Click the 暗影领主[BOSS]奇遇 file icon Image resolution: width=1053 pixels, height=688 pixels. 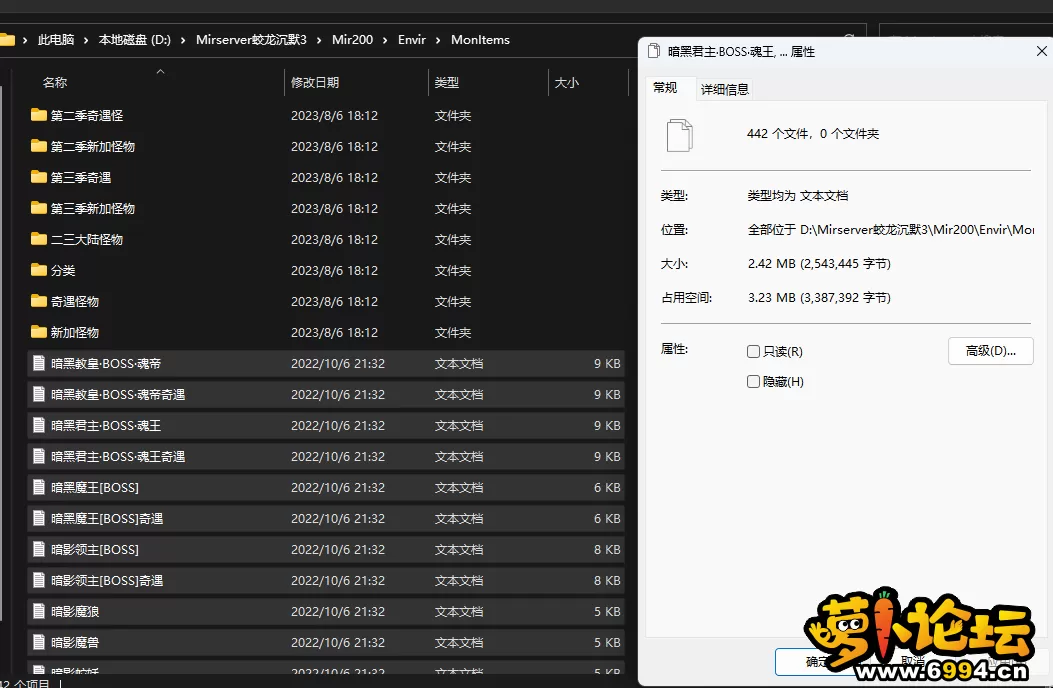coord(39,580)
